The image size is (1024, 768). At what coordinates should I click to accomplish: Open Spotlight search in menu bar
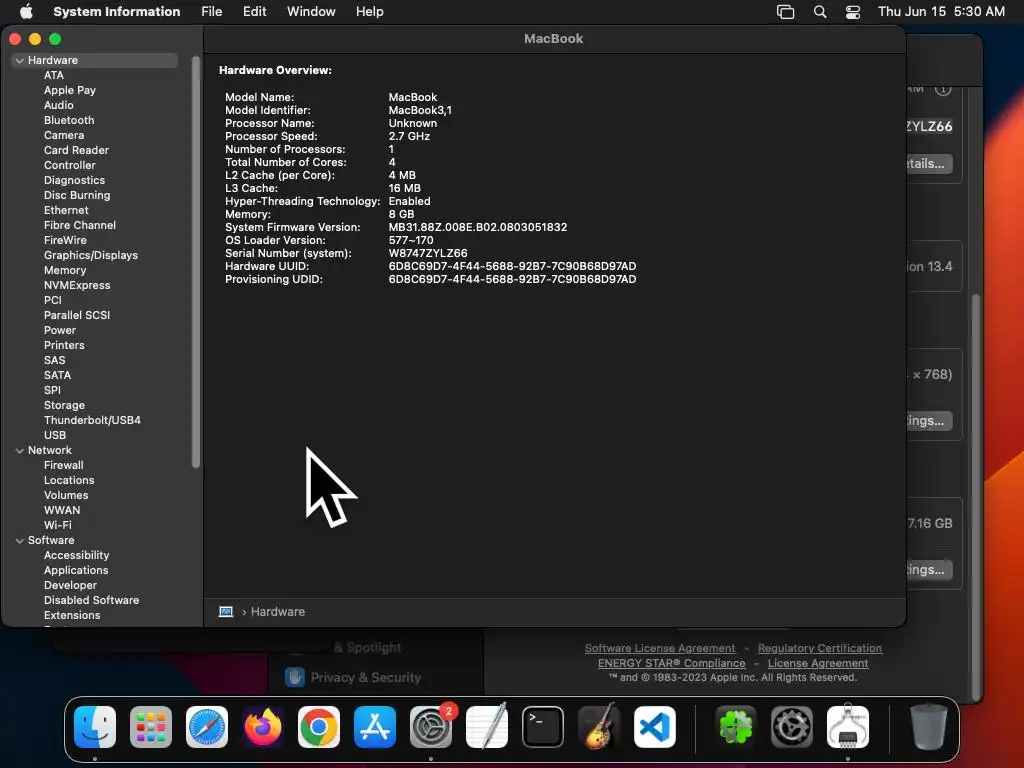[820, 12]
